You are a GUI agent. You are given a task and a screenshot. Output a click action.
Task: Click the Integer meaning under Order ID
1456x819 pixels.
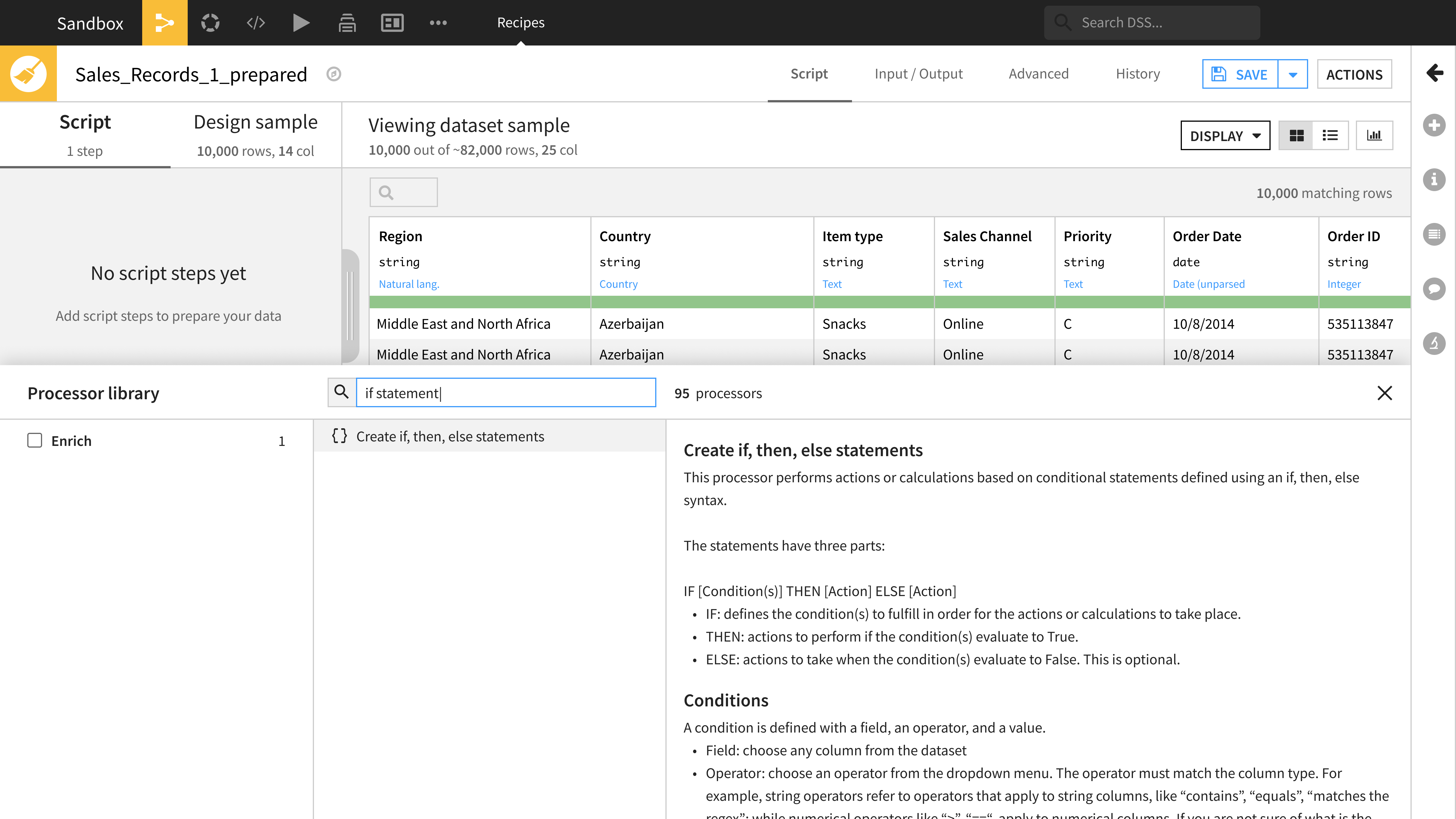point(1343,284)
